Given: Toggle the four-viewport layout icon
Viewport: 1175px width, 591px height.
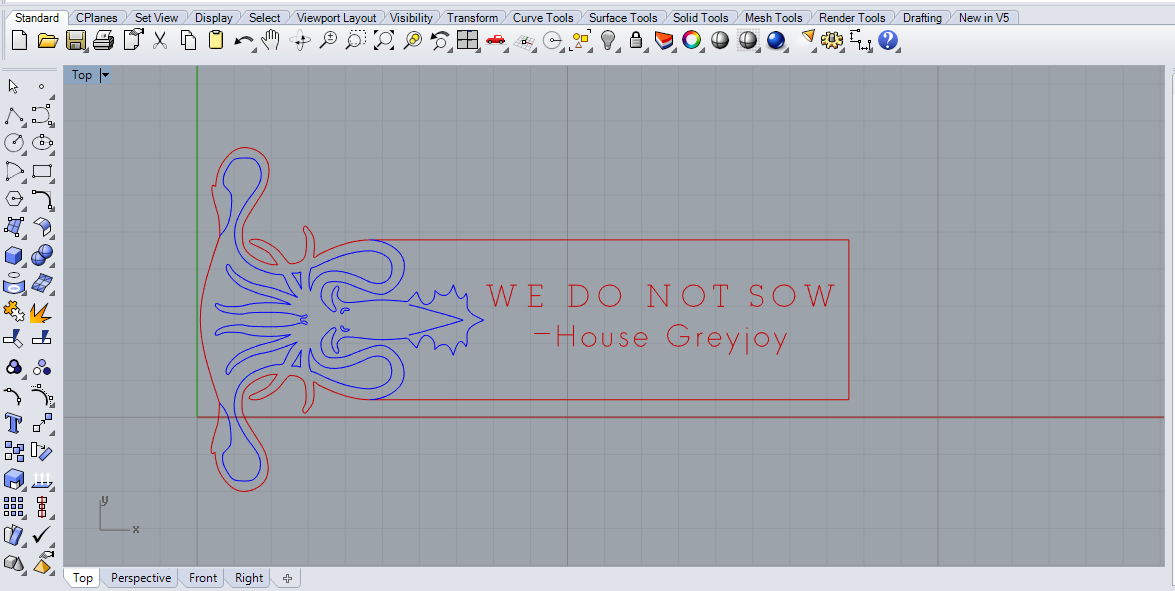Looking at the screenshot, I should 468,40.
